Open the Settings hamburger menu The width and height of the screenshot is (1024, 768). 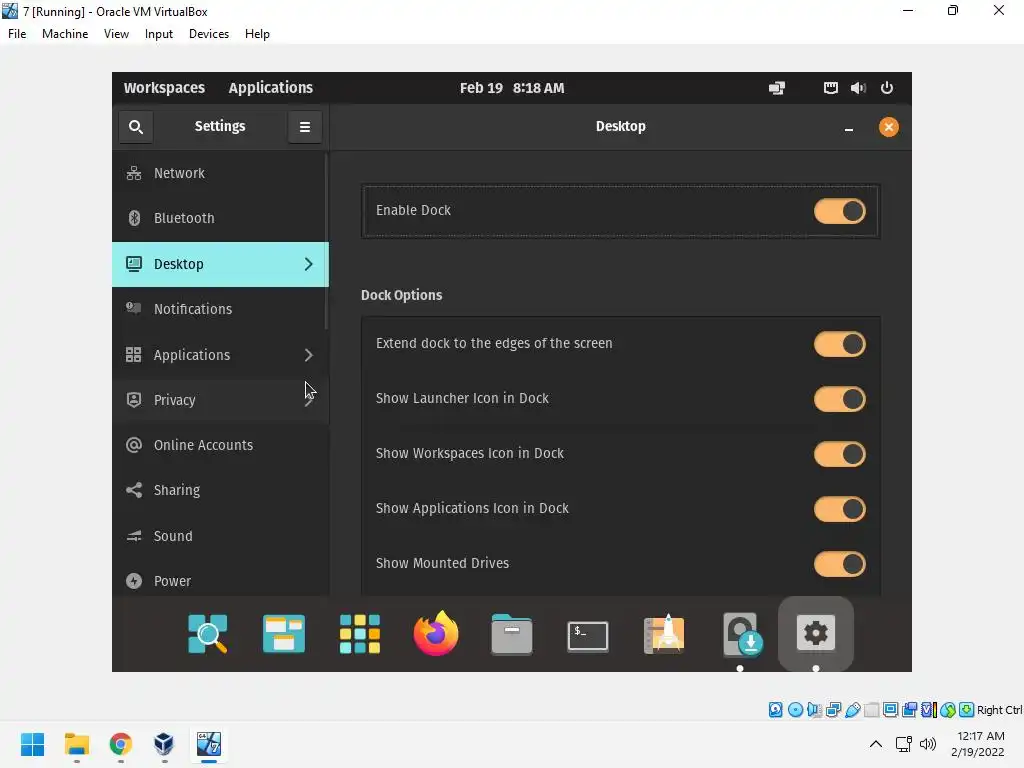[304, 127]
